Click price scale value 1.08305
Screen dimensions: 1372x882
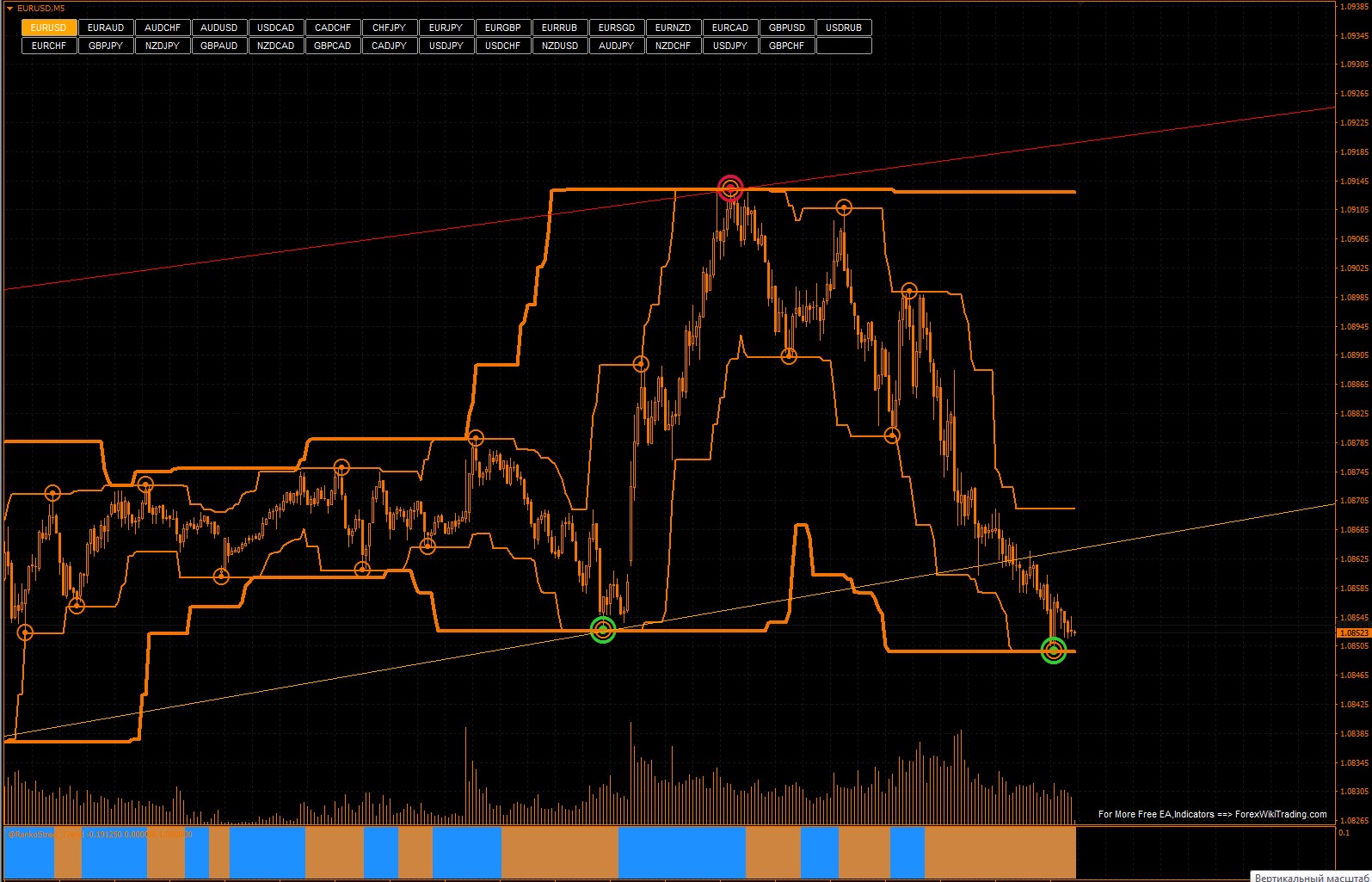coord(1354,791)
